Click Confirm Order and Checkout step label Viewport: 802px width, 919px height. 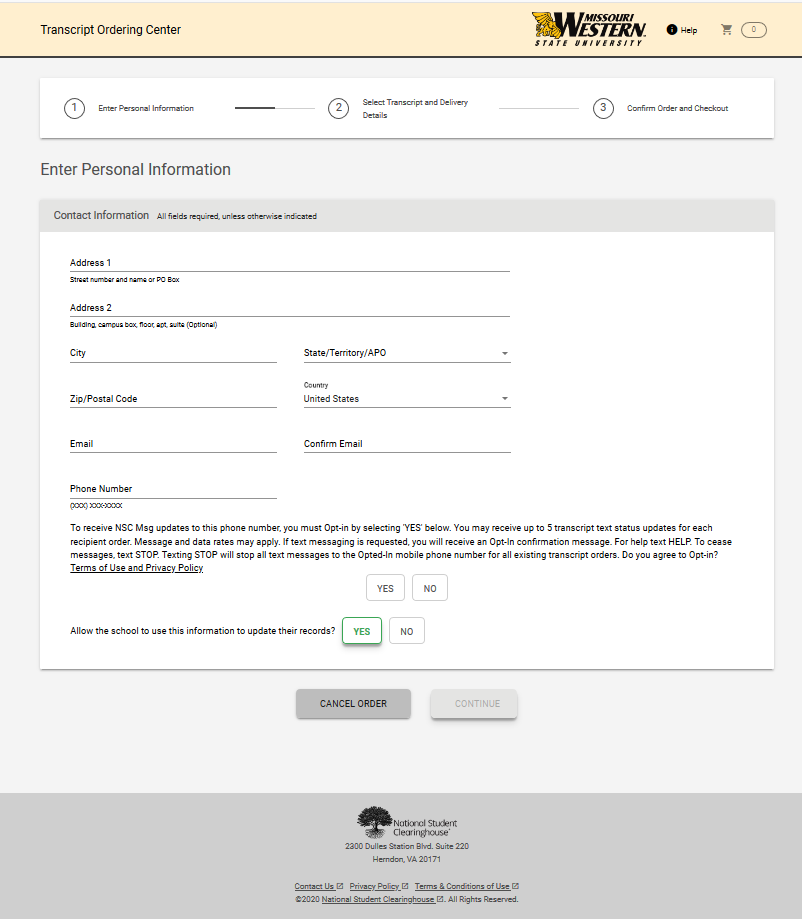pos(677,108)
